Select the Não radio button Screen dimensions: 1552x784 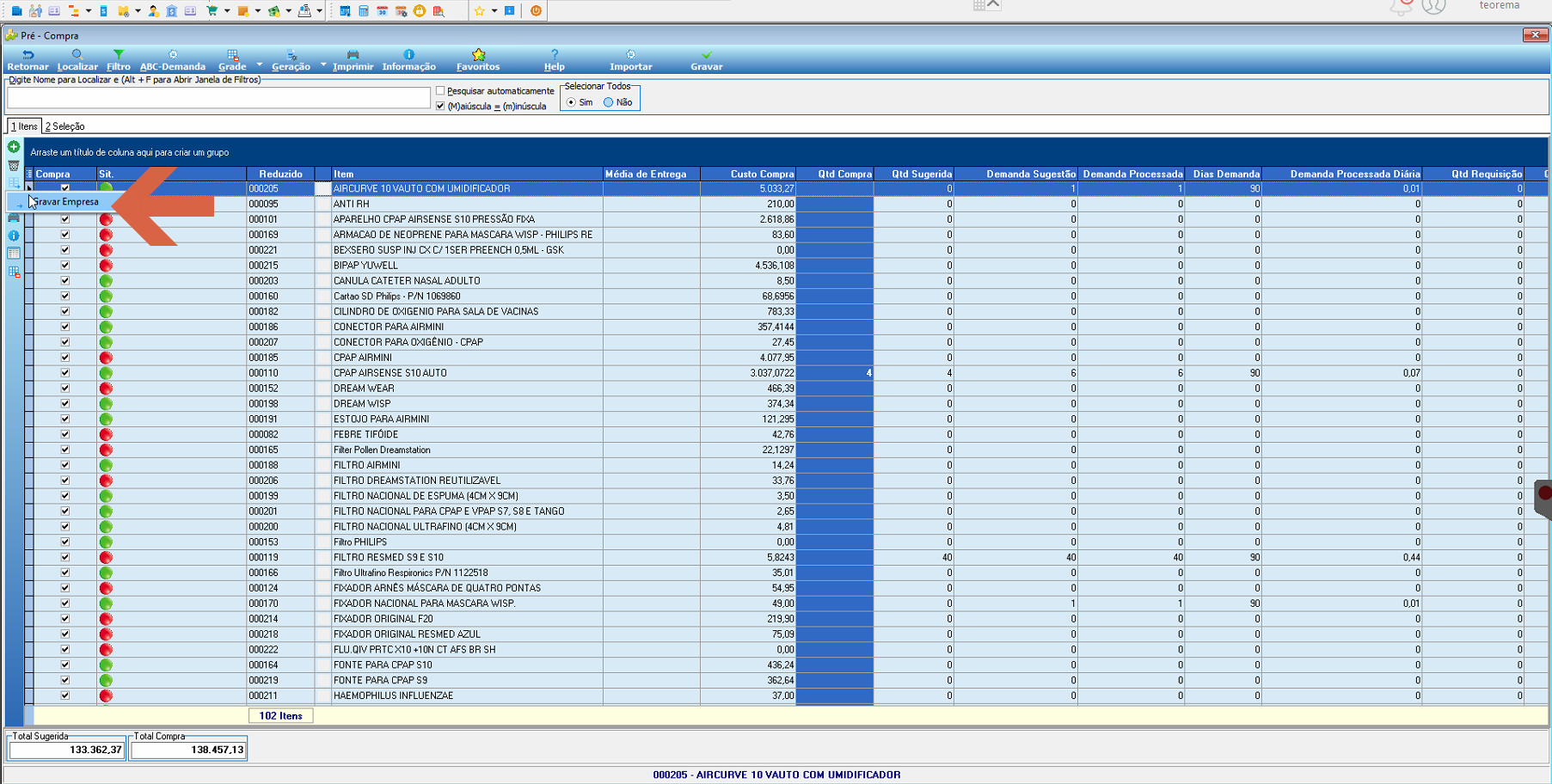(x=609, y=102)
